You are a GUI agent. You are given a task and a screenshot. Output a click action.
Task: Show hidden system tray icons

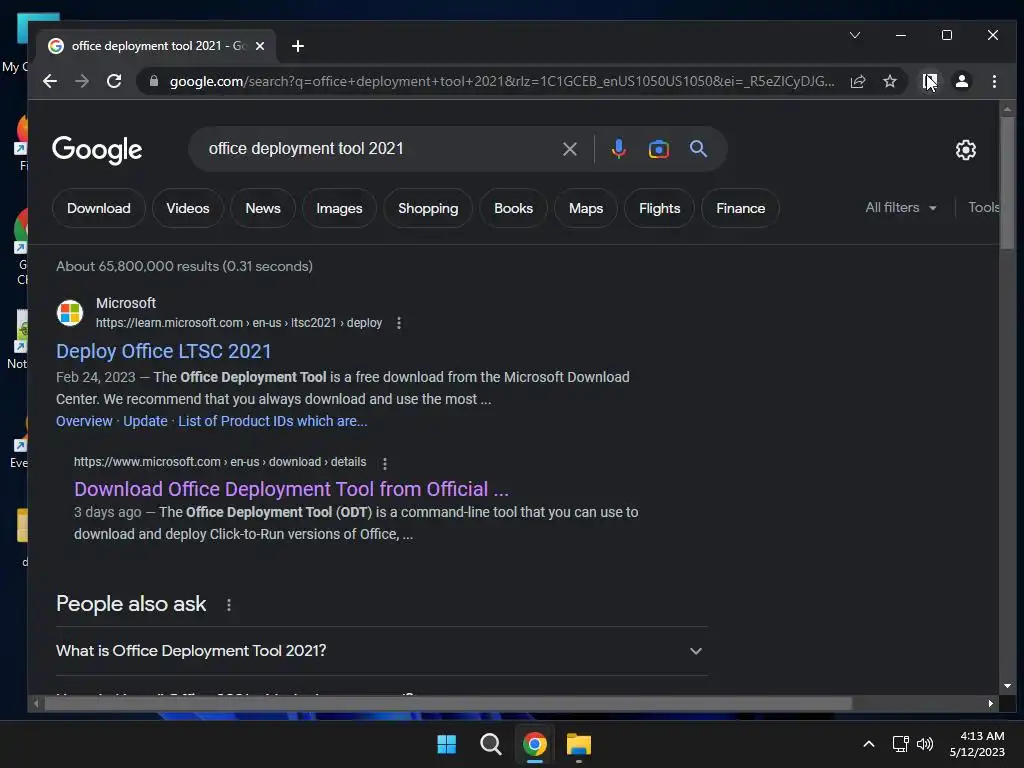869,744
